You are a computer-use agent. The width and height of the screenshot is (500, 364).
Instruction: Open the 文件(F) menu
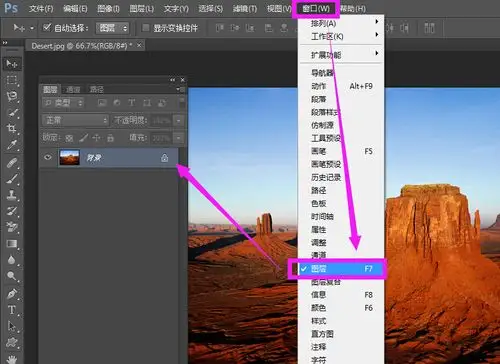[x=41, y=9]
